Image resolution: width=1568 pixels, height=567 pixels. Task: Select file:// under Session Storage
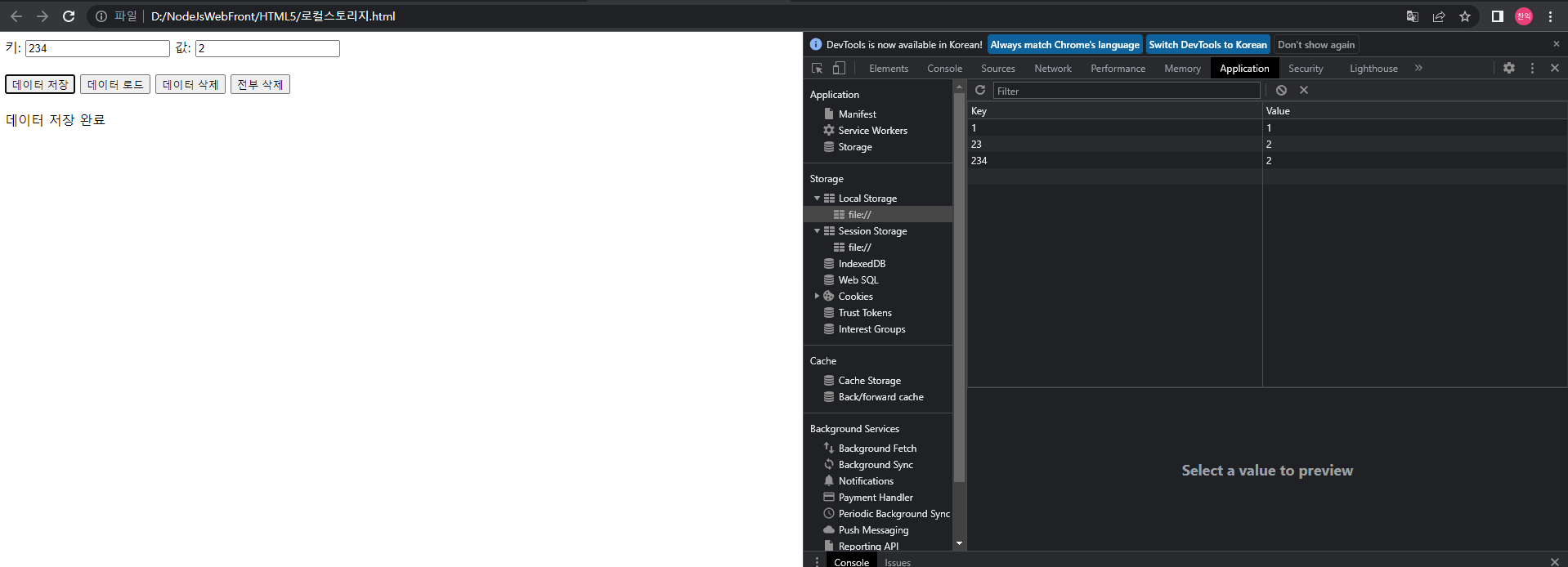[859, 248]
